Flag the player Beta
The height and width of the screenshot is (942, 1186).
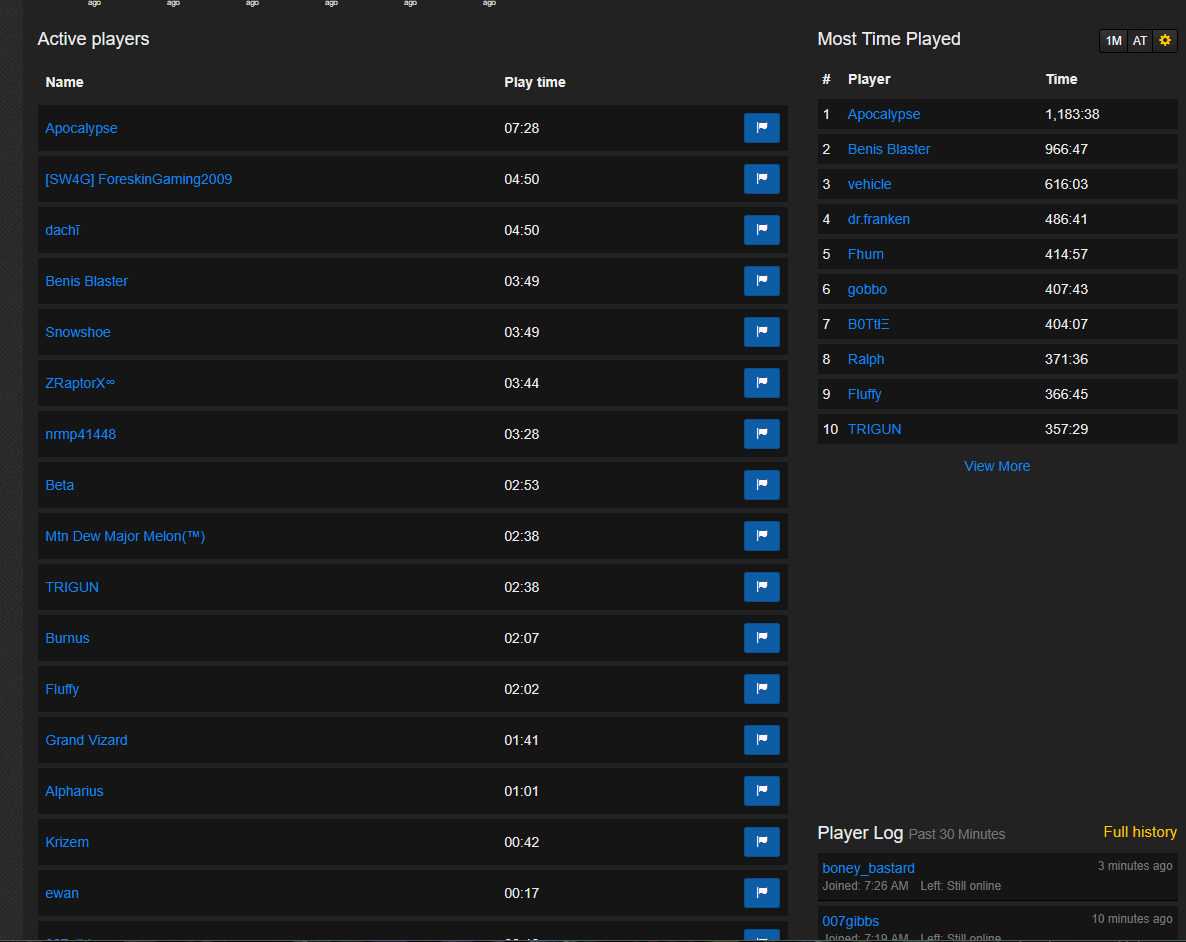tap(762, 485)
